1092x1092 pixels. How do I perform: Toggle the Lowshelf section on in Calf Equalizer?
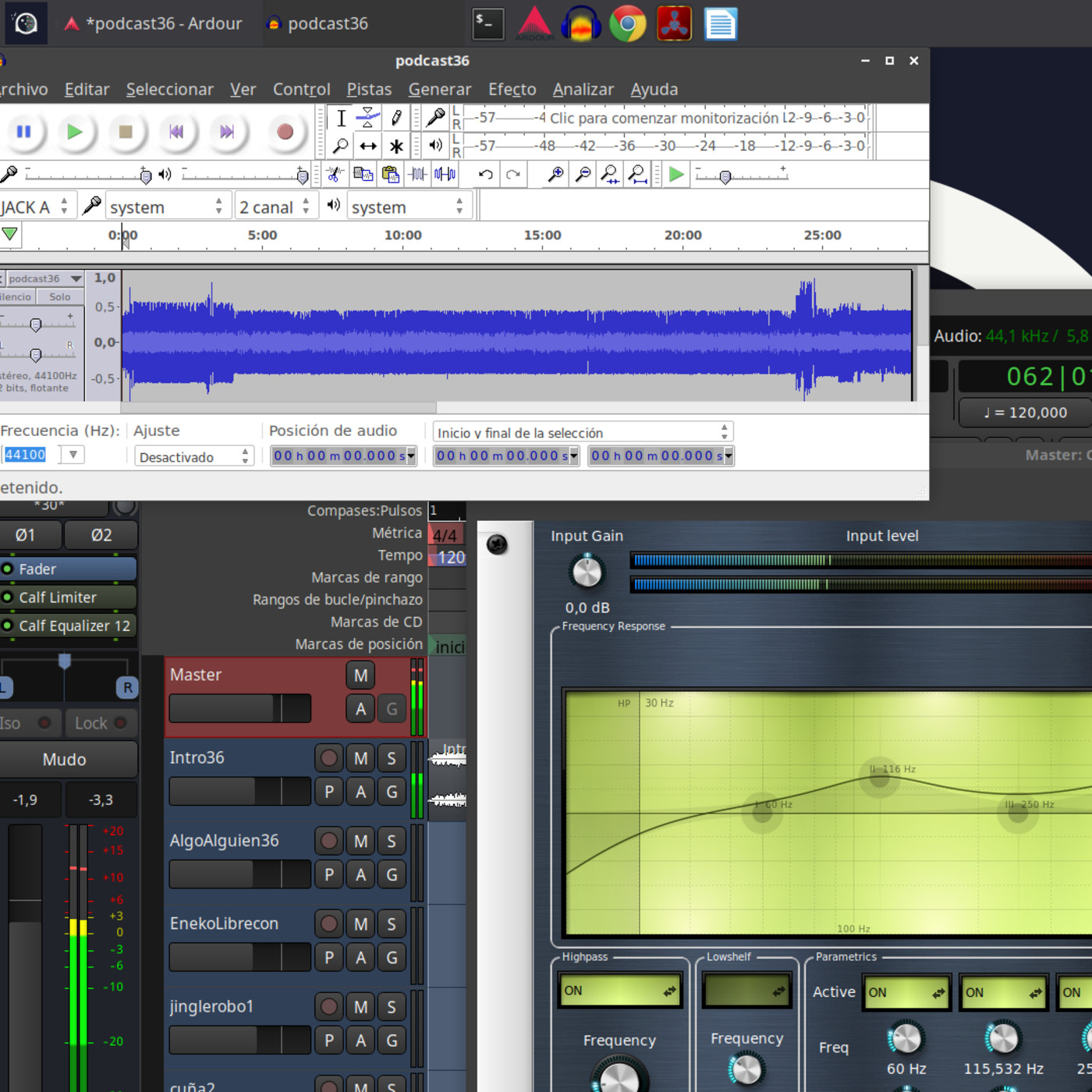click(746, 991)
